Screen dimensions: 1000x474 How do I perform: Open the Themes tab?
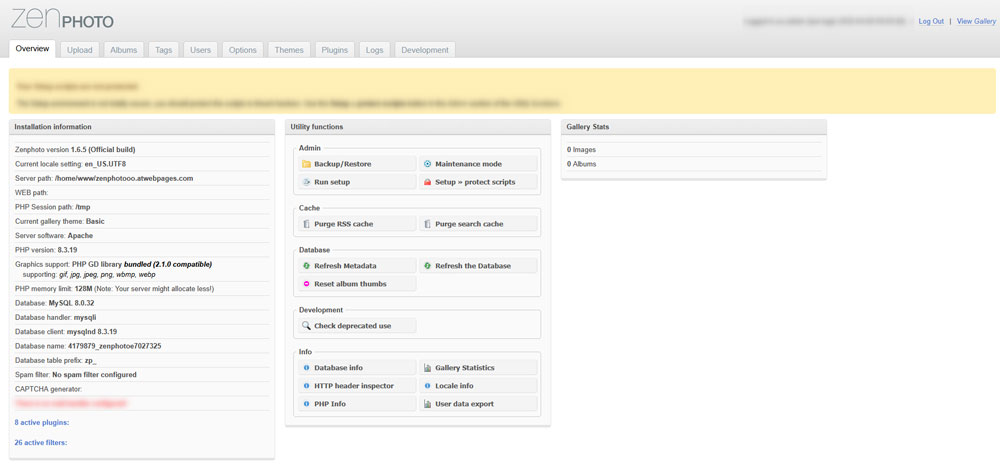pos(289,50)
